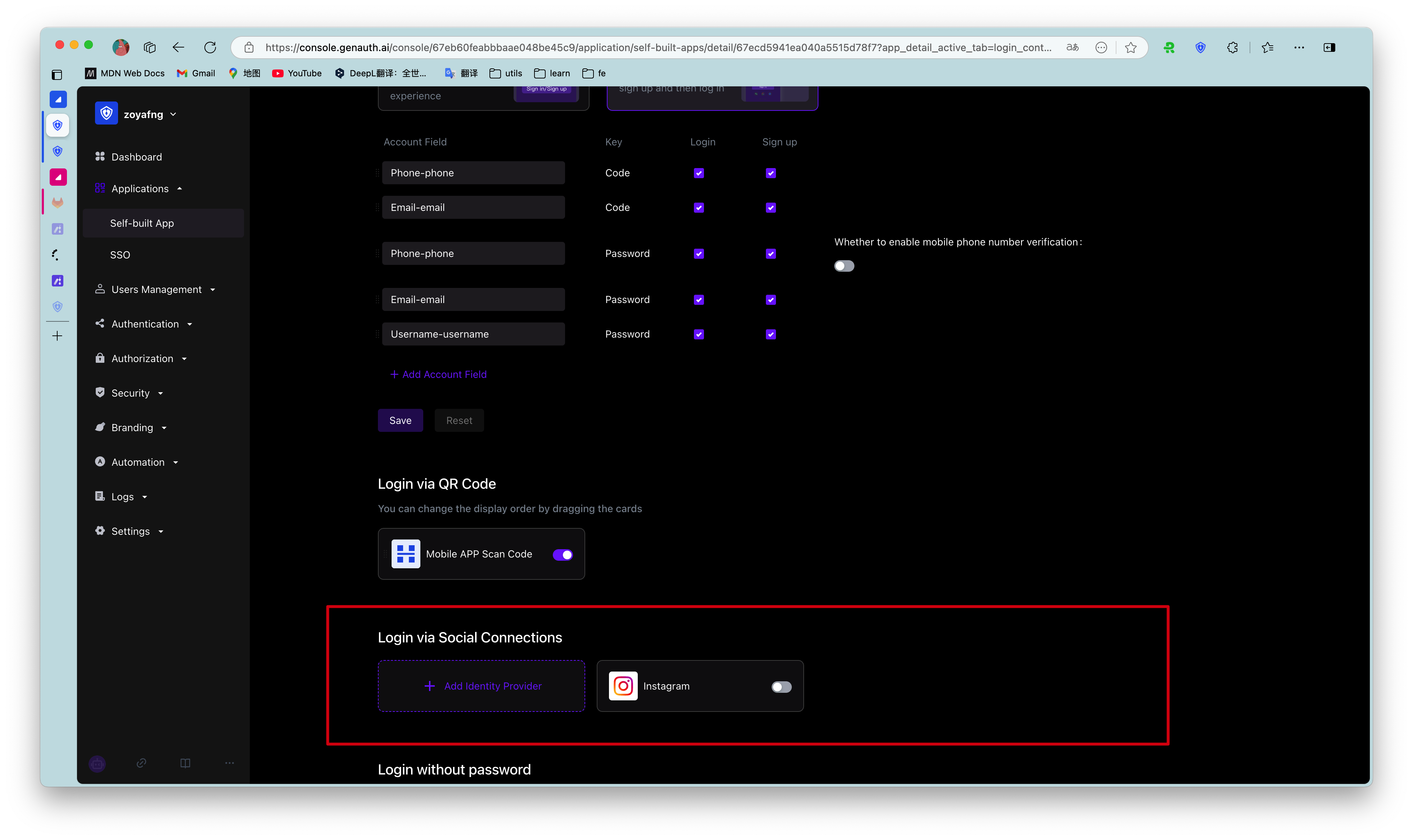Click the Mobile APP Scan Code icon
1413x840 pixels.
[406, 554]
